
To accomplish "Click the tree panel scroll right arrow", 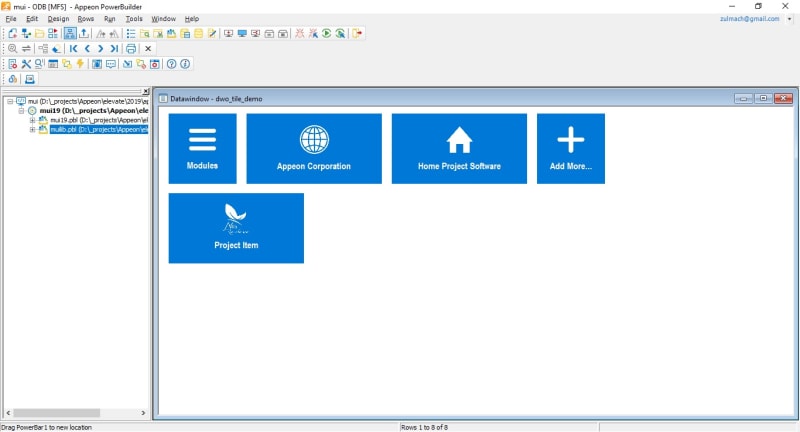I will [x=143, y=413].
